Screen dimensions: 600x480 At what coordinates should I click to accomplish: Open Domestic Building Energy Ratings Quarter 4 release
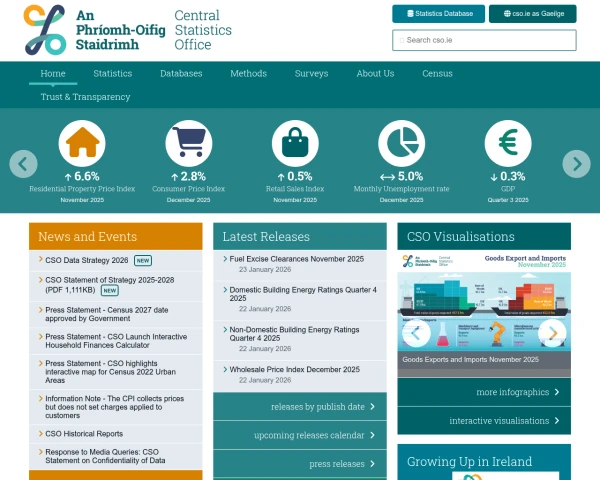(x=303, y=294)
